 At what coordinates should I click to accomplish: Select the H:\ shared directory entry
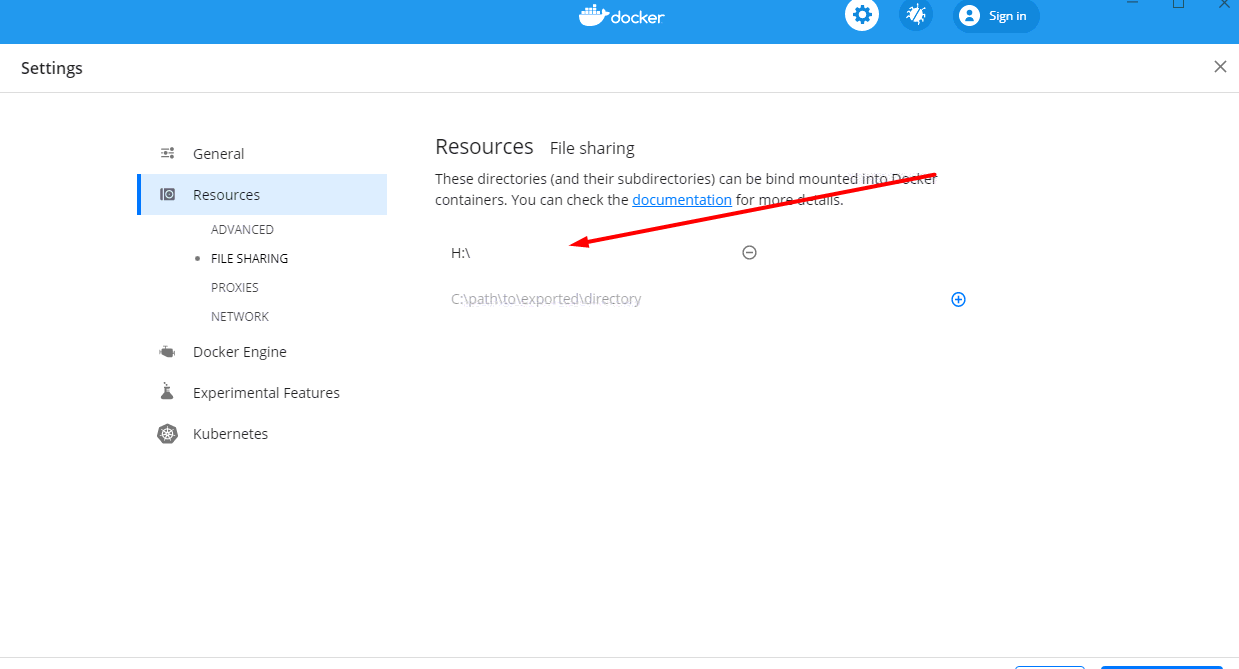pyautogui.click(x=461, y=253)
